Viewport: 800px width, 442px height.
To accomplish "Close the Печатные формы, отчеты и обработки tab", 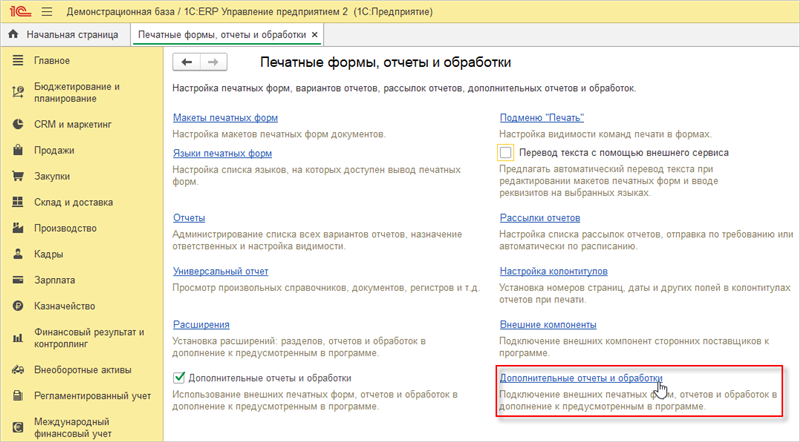I will point(315,35).
